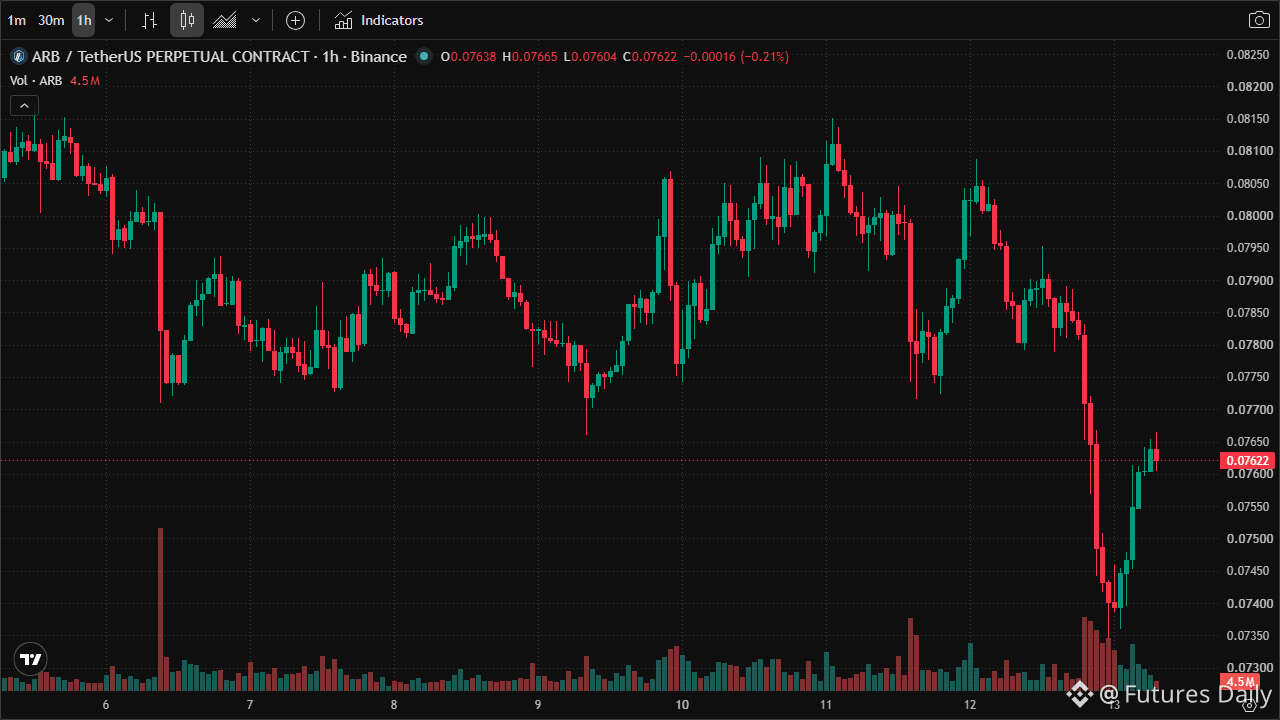Select the Vol · ARB legend label

coord(36,81)
